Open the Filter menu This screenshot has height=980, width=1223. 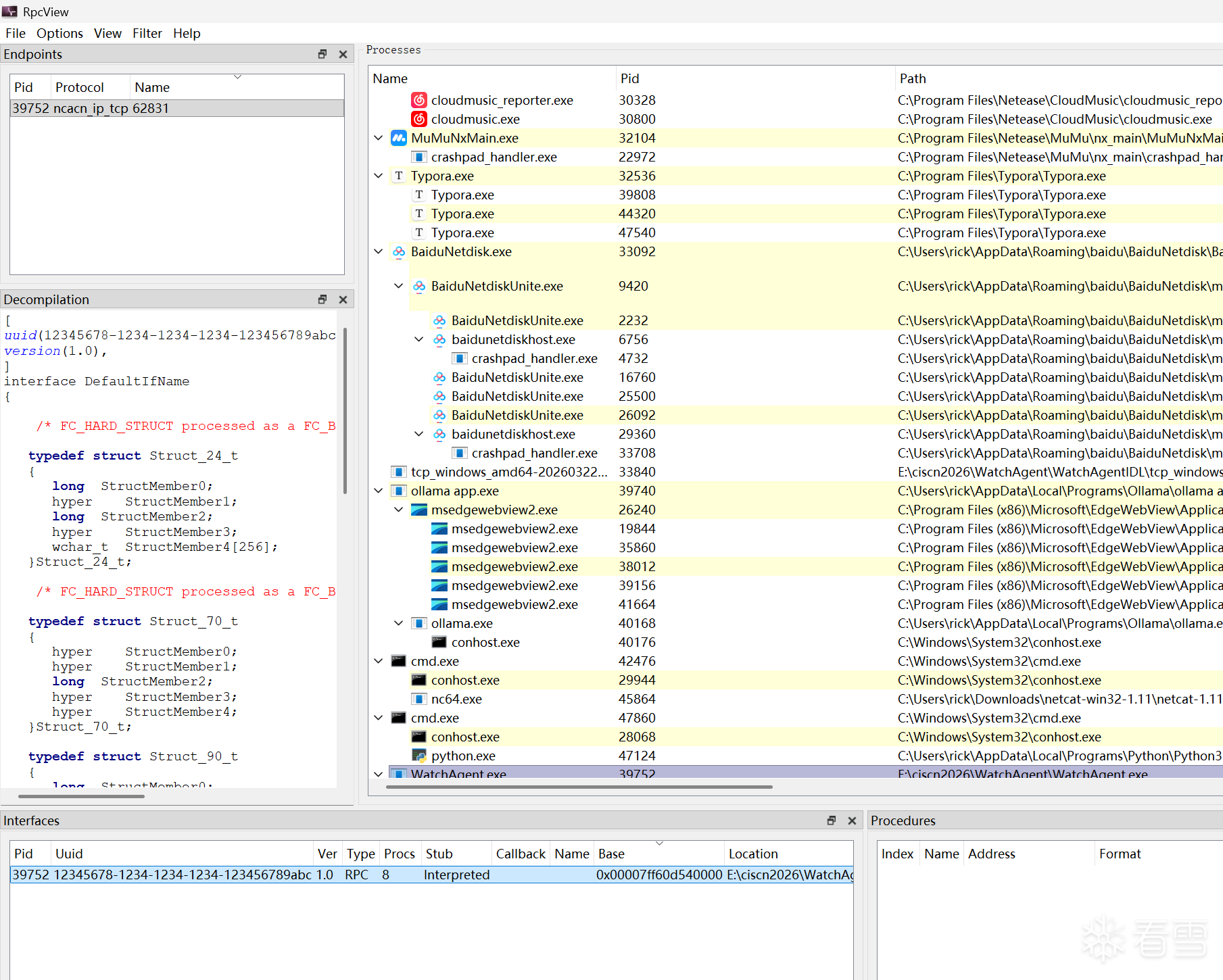point(147,33)
